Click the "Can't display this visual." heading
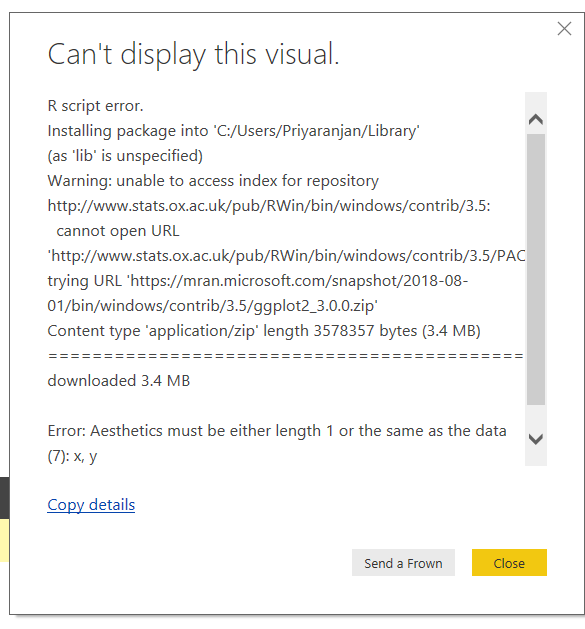 click(x=193, y=54)
